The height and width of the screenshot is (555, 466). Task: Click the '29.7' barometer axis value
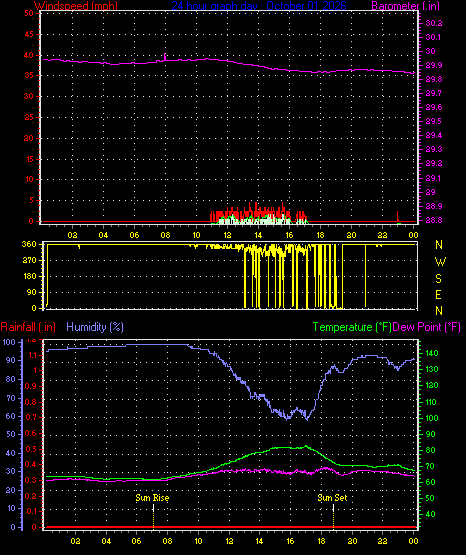click(433, 93)
